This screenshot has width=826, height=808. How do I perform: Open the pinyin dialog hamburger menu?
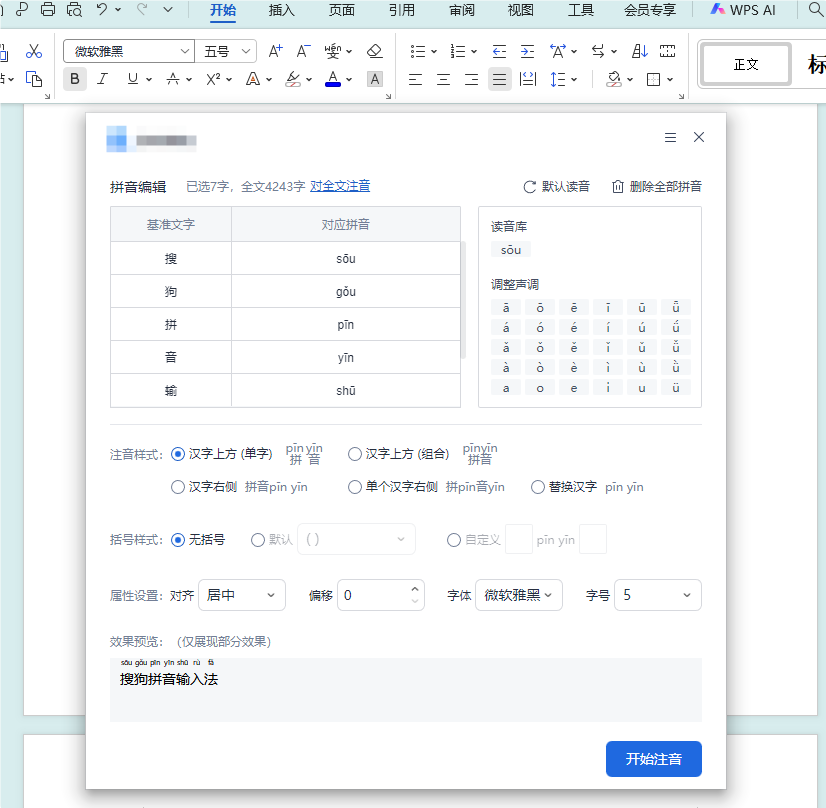pos(670,137)
